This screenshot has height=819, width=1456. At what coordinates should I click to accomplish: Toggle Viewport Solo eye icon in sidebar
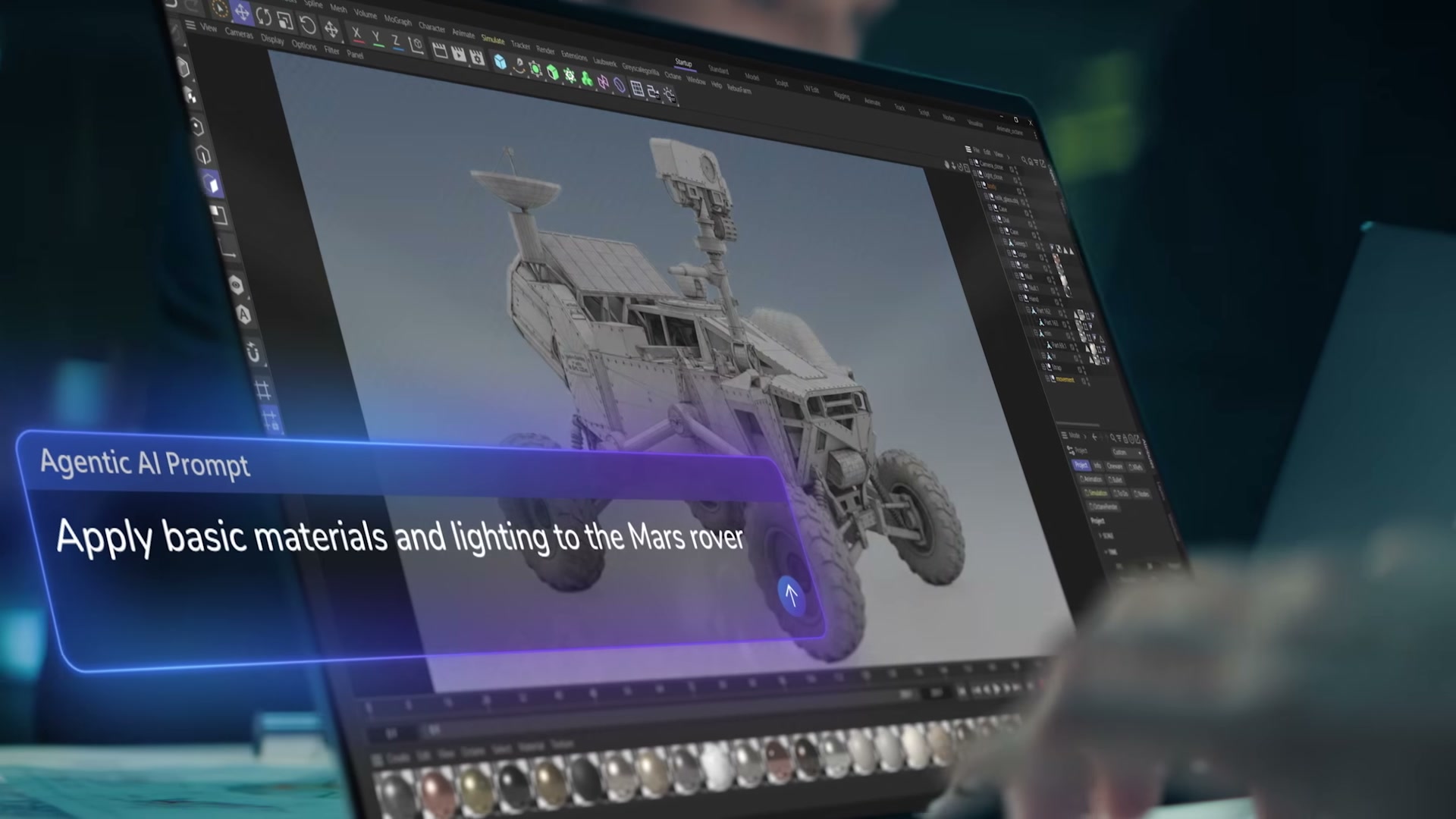236,286
